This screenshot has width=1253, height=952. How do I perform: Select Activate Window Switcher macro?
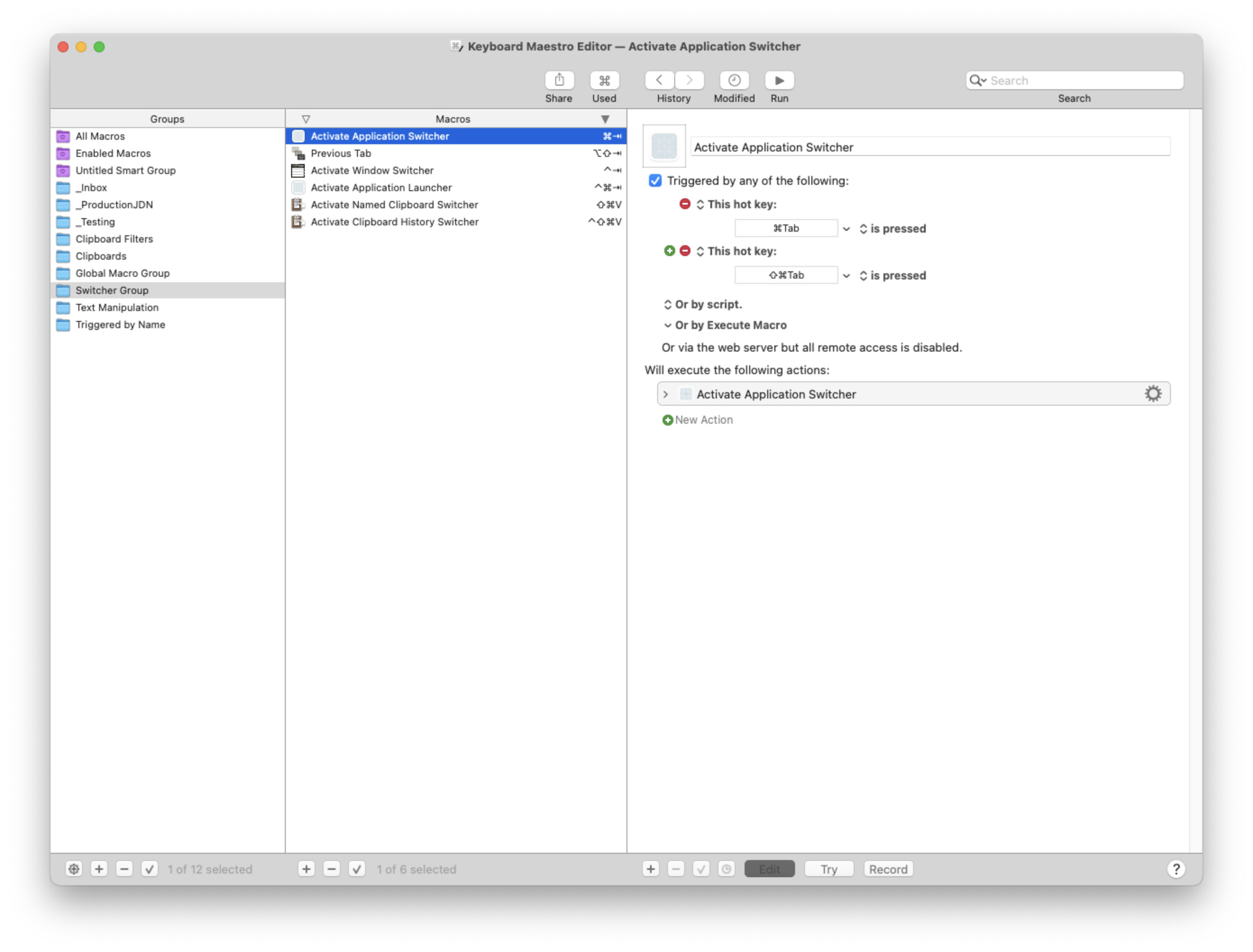[456, 170]
